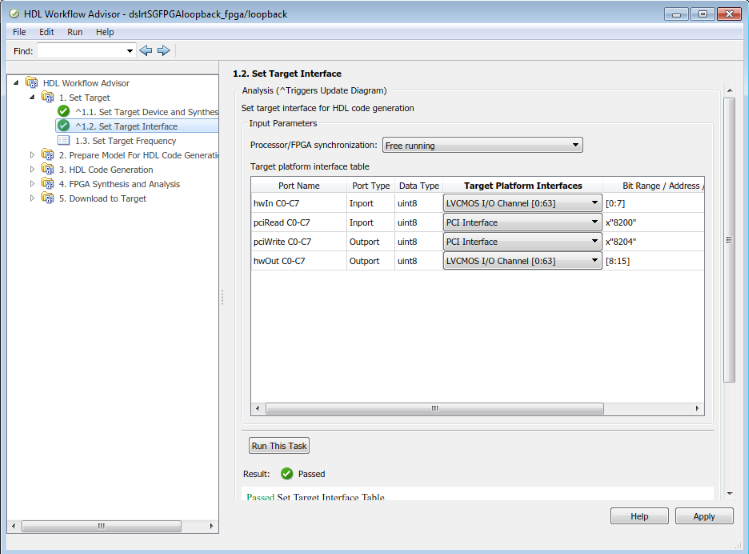Click right arrow of tree pane scrollbar

pos(212,526)
